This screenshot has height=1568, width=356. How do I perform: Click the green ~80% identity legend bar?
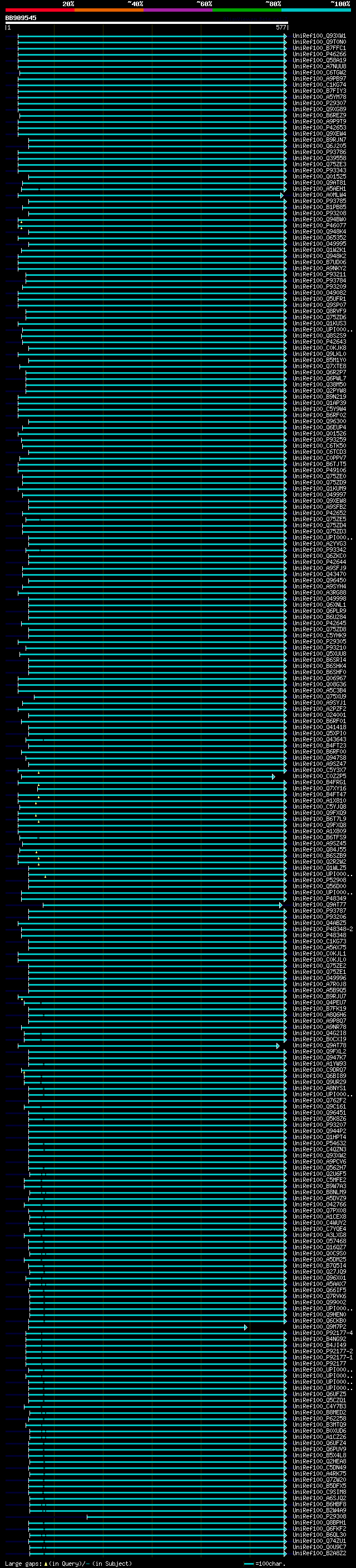(247, 10)
